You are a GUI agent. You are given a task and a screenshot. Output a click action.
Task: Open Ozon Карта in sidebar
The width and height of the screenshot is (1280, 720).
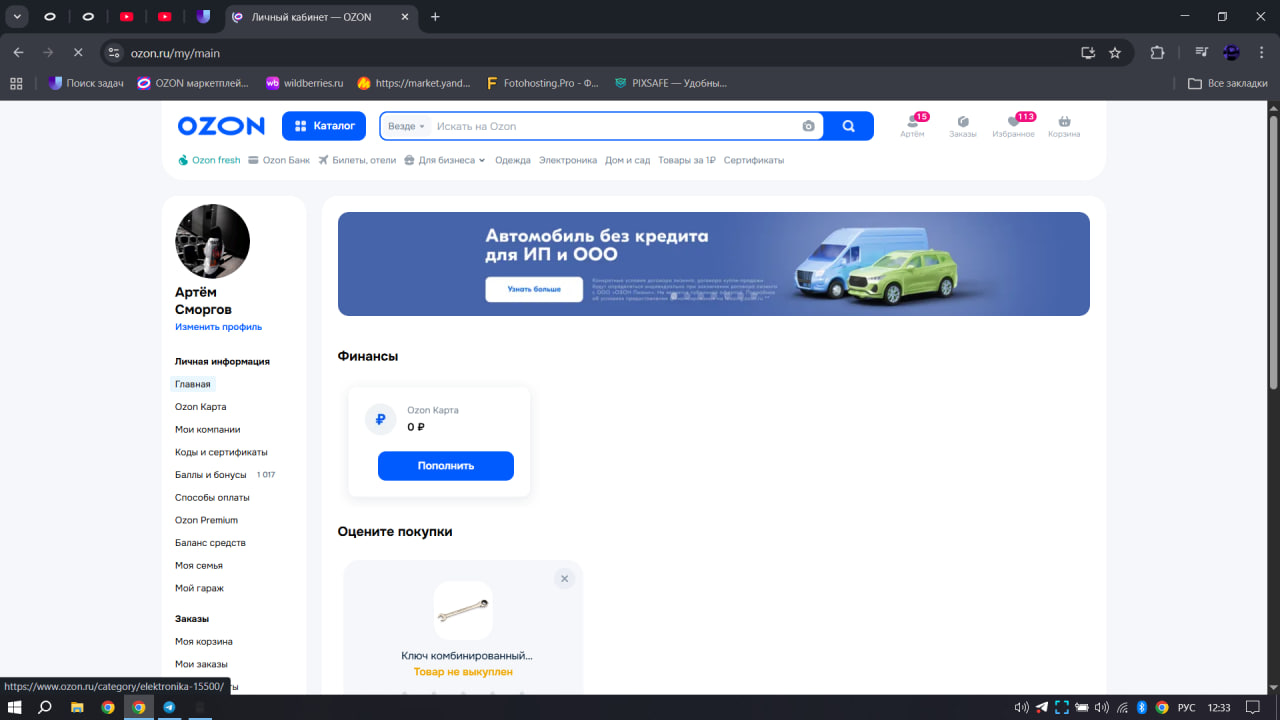[x=201, y=407]
